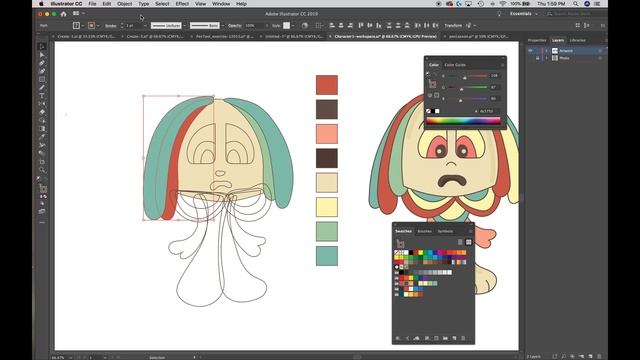Click the Opacity label link

point(235,25)
